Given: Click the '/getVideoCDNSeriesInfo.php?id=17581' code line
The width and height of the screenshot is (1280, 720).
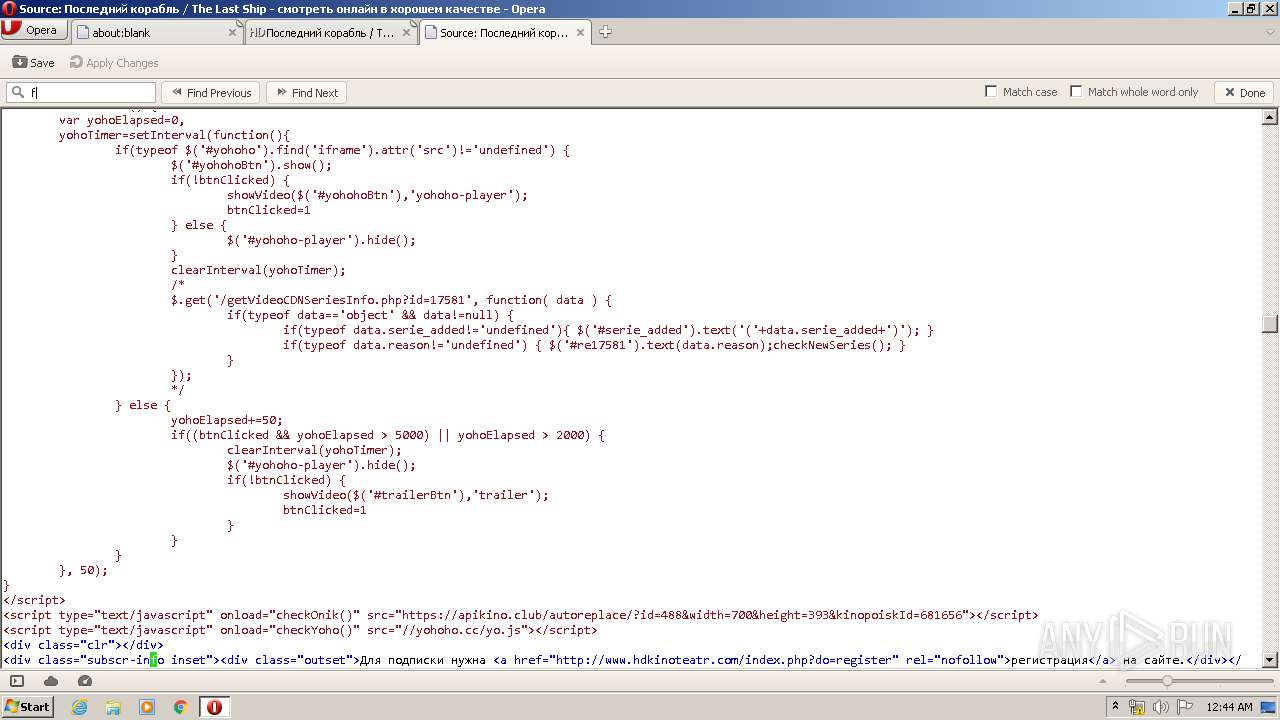Looking at the screenshot, I should pyautogui.click(x=391, y=300).
